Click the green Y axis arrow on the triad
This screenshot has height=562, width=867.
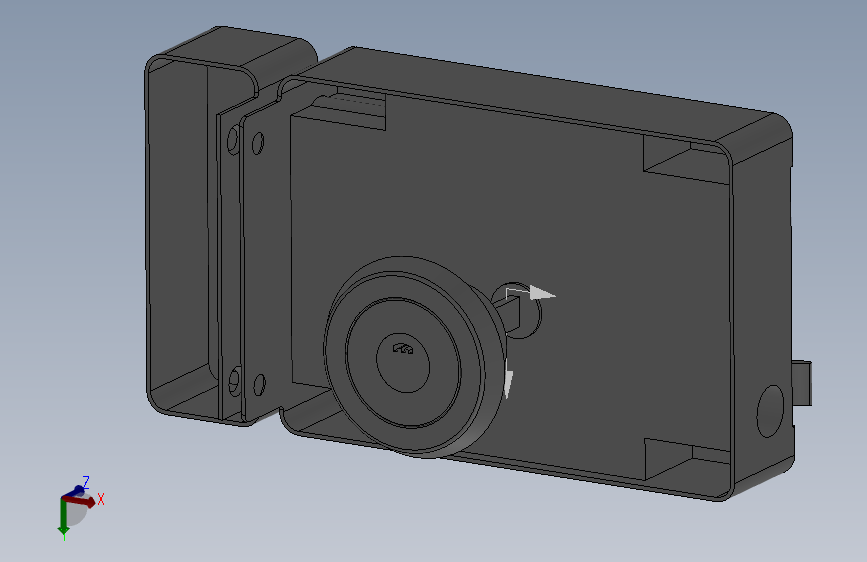tap(64, 517)
